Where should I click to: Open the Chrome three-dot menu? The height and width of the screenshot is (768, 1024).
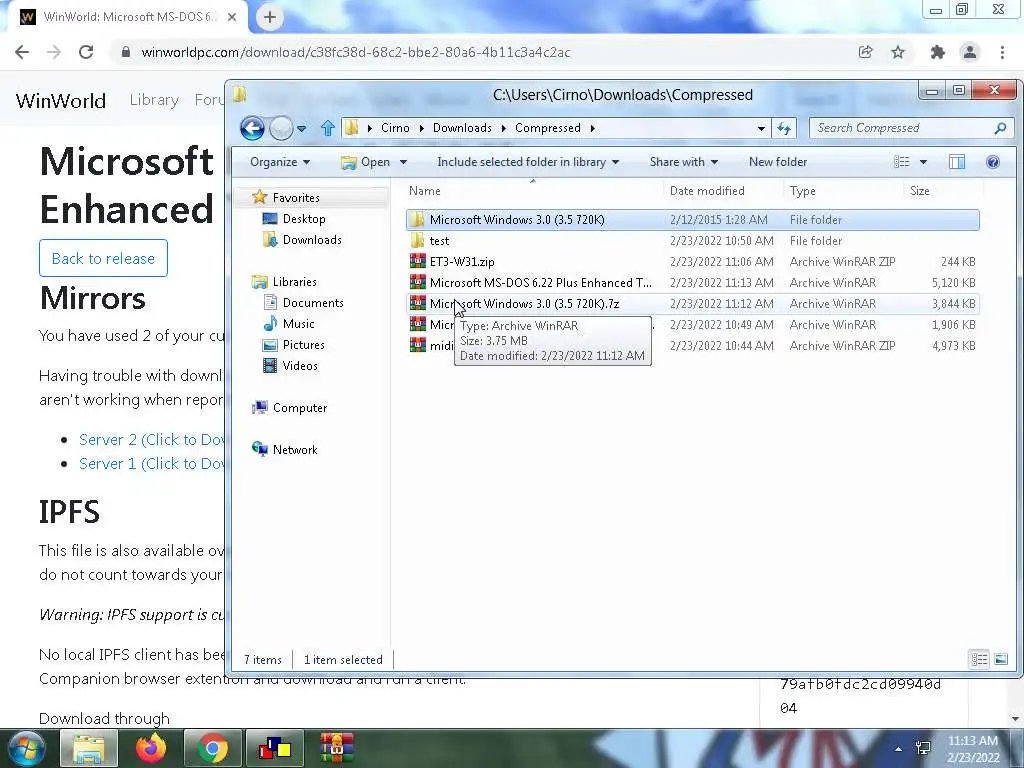point(1002,52)
